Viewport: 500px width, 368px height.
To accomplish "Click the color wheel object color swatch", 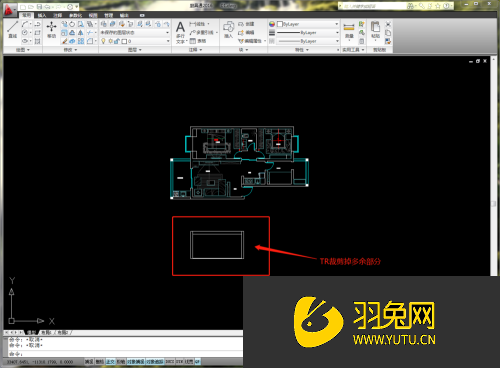I will click(x=272, y=24).
